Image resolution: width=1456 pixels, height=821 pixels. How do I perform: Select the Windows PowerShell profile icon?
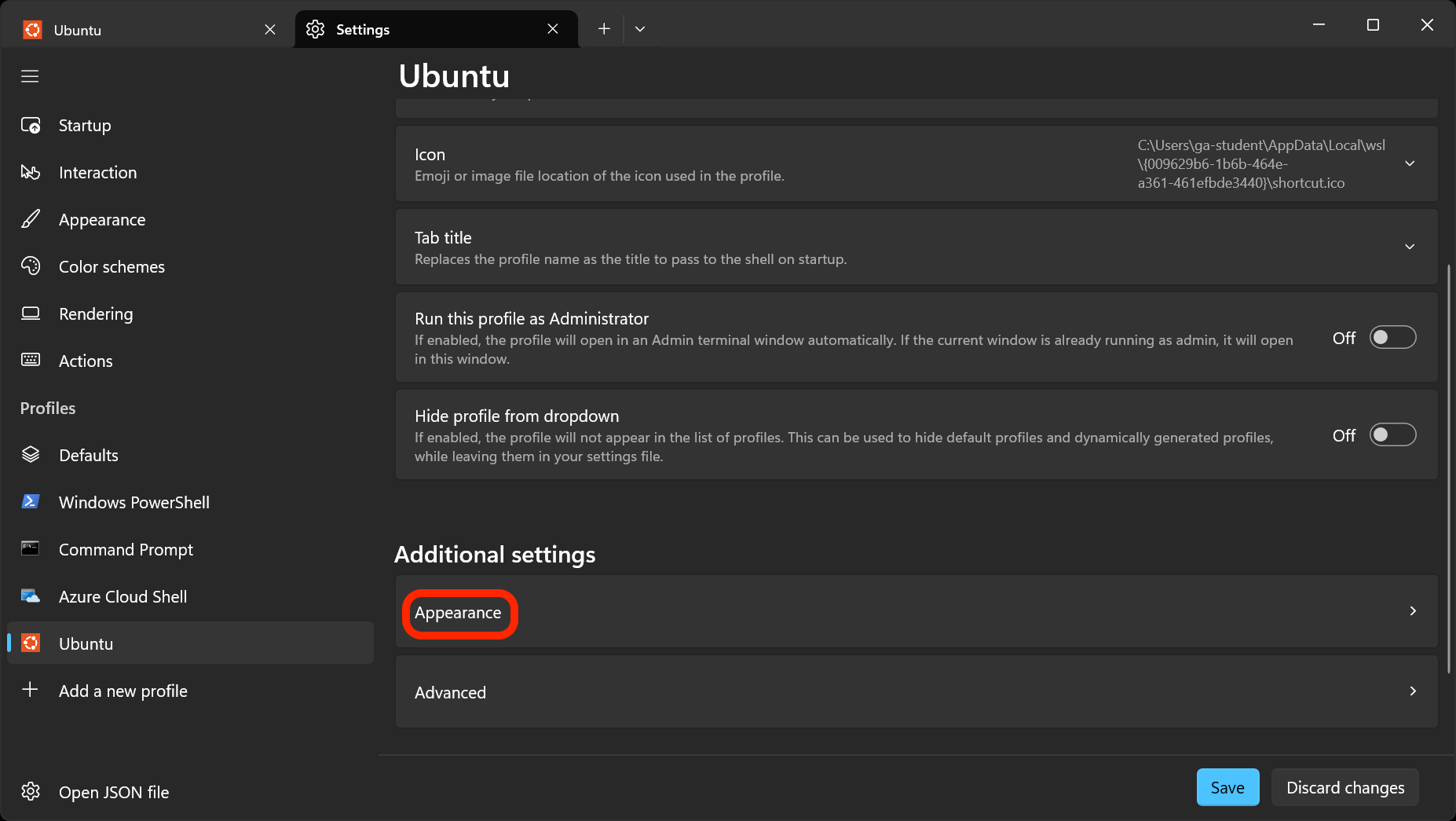[30, 501]
